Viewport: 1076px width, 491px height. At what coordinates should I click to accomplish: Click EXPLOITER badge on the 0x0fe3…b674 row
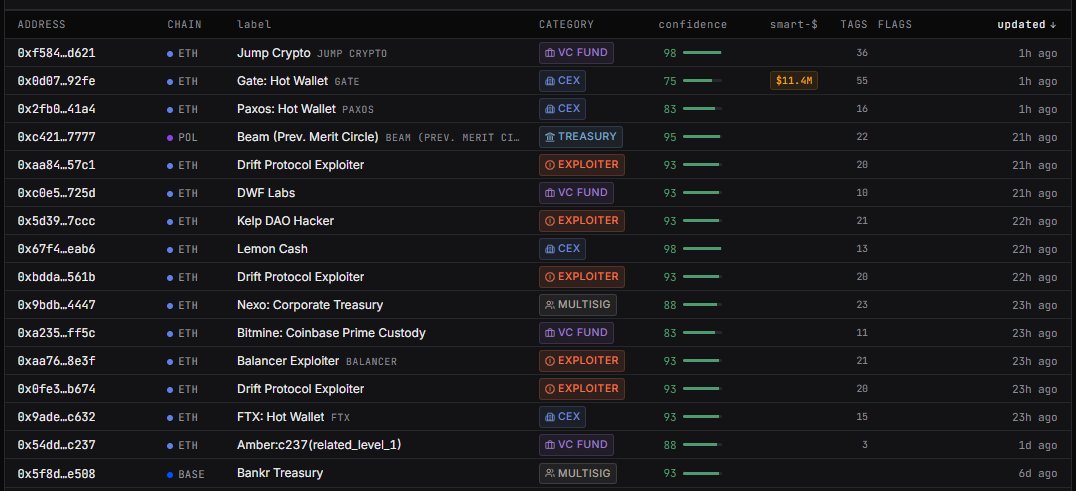point(581,389)
